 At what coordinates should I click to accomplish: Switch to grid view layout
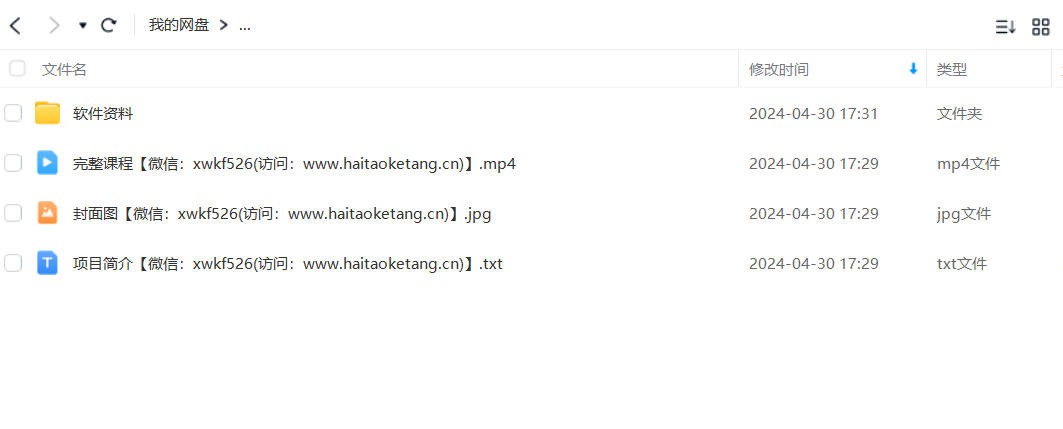pos(1041,27)
